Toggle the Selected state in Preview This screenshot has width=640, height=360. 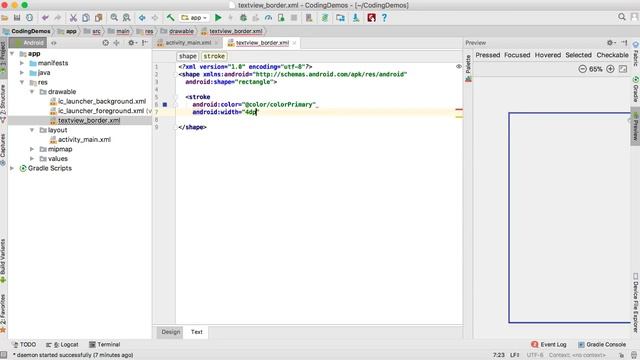(x=578, y=55)
